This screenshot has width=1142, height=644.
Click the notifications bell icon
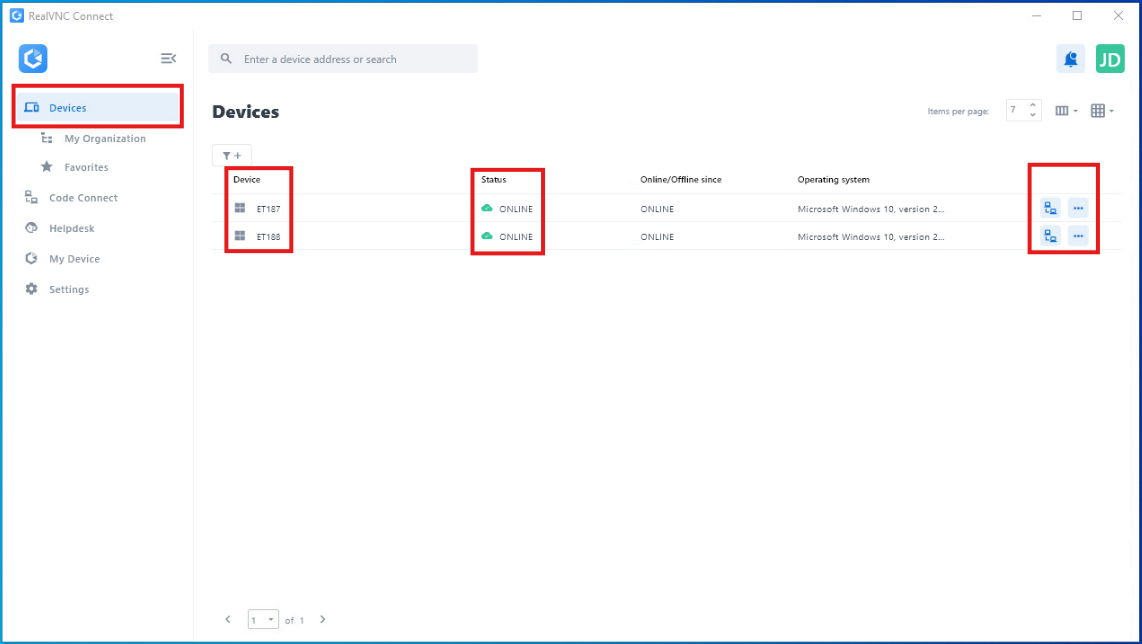pos(1070,59)
